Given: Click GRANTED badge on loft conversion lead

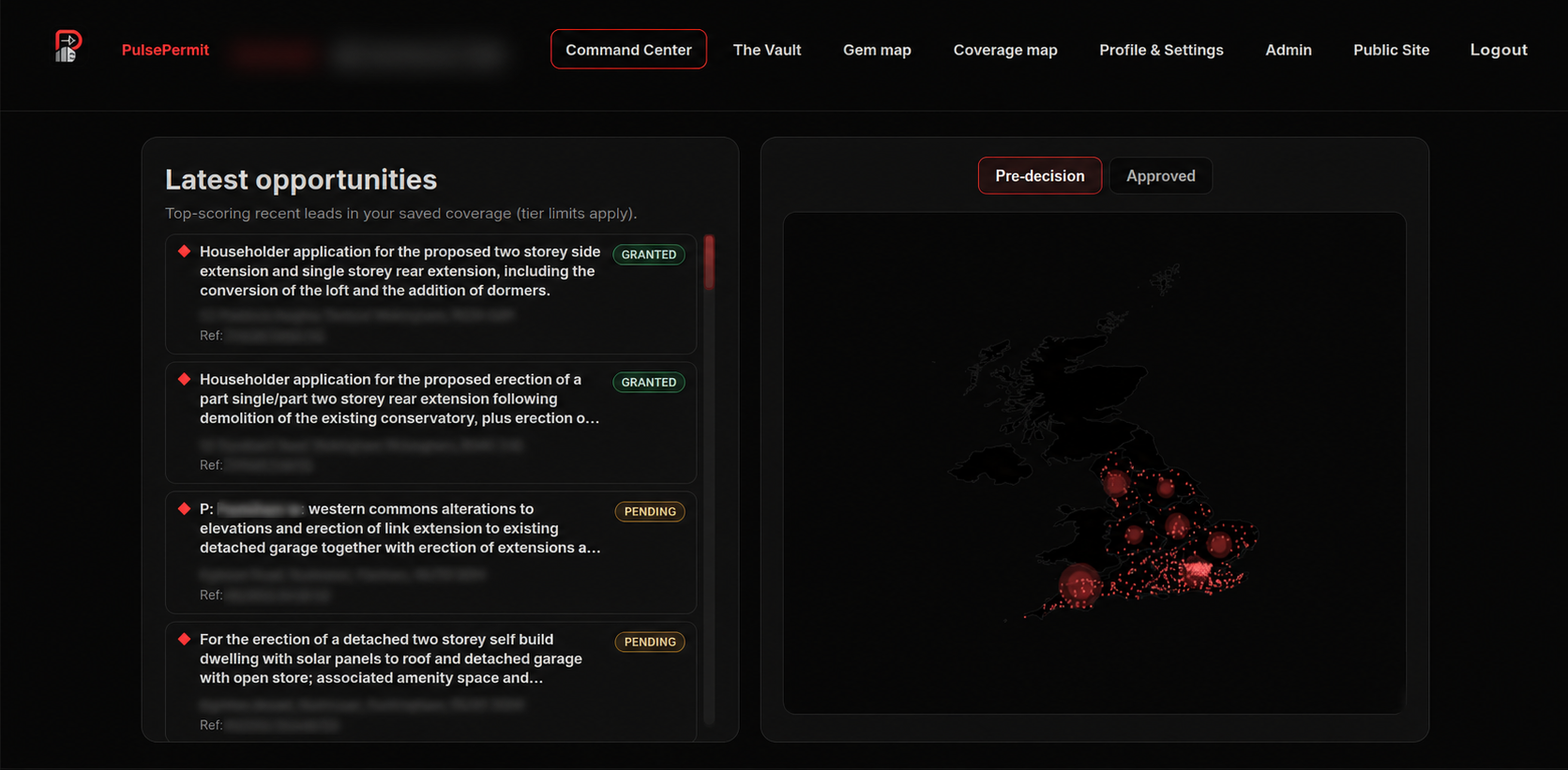Looking at the screenshot, I should [x=649, y=254].
